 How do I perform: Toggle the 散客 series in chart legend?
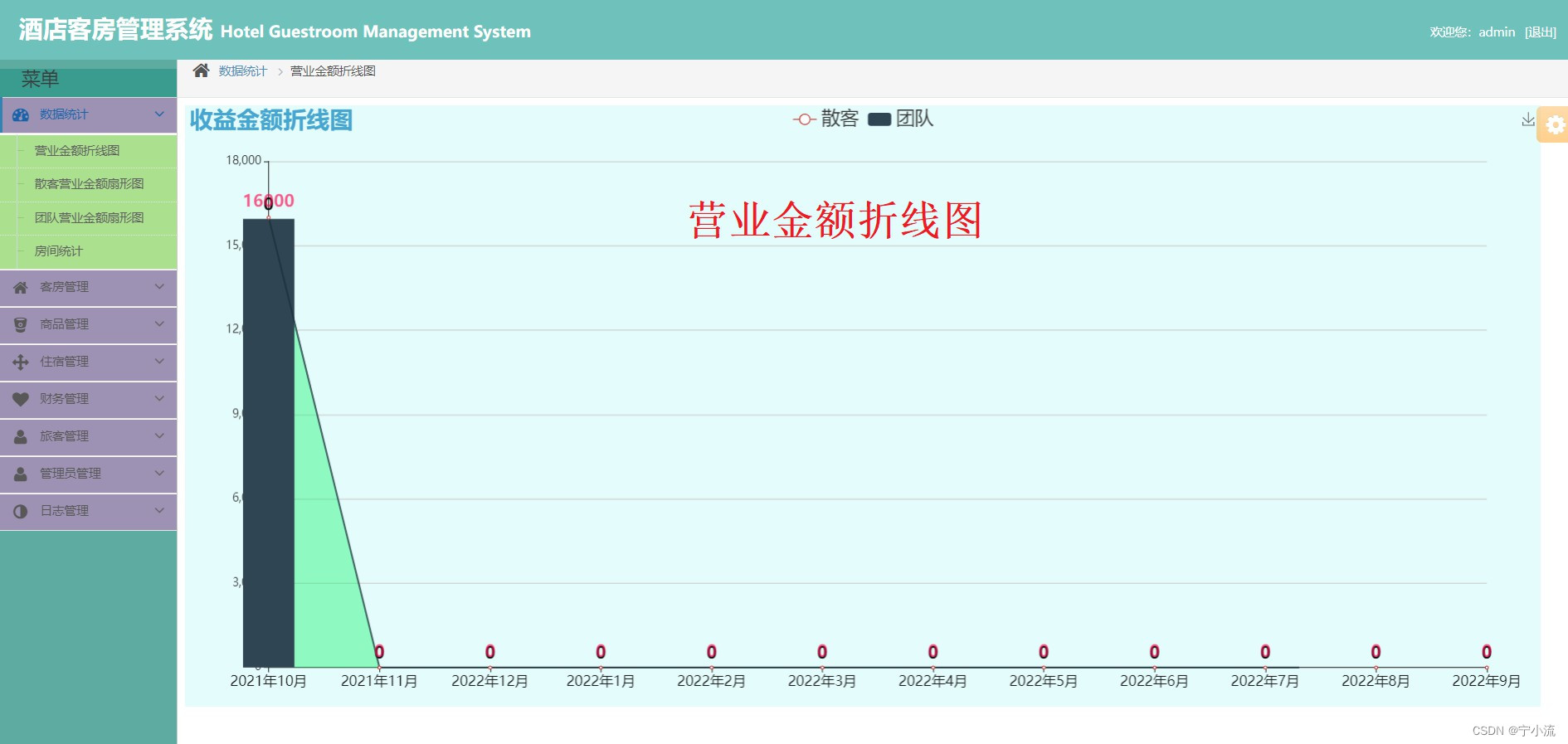[825, 119]
